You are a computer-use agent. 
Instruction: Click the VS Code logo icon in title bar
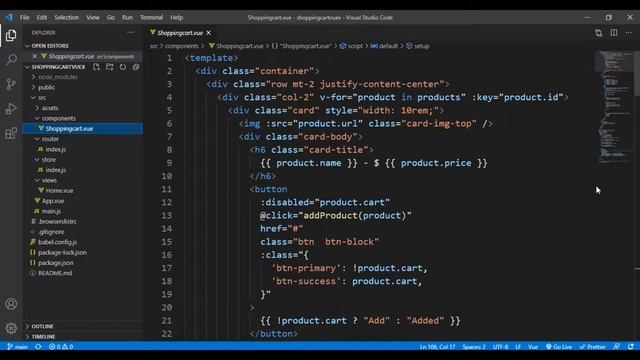pyautogui.click(x=9, y=18)
